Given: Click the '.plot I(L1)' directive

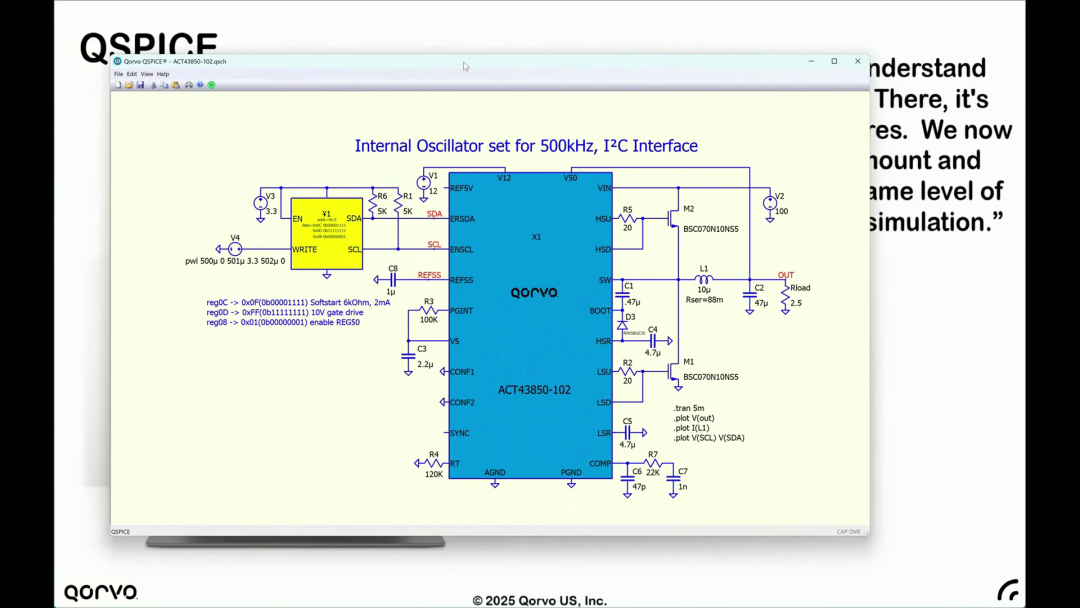Looking at the screenshot, I should pyautogui.click(x=691, y=428).
